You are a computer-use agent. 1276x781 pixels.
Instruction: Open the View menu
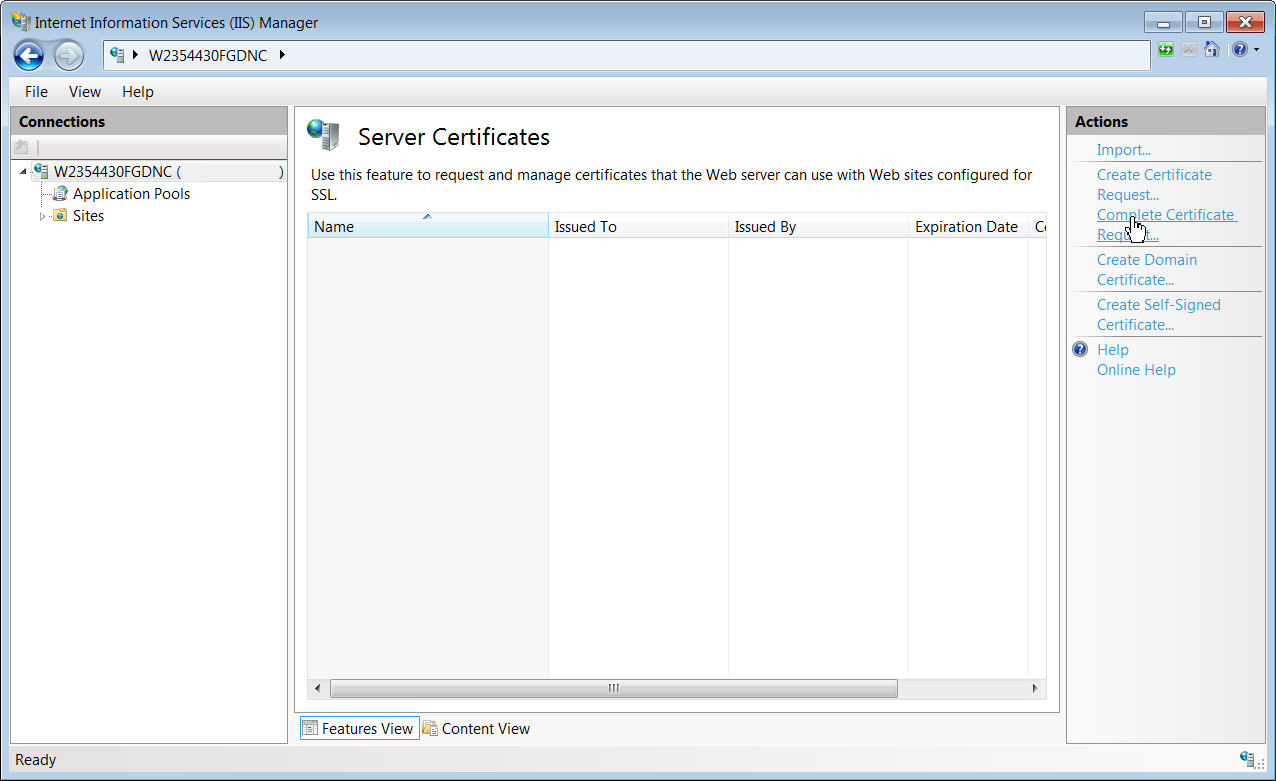84,92
